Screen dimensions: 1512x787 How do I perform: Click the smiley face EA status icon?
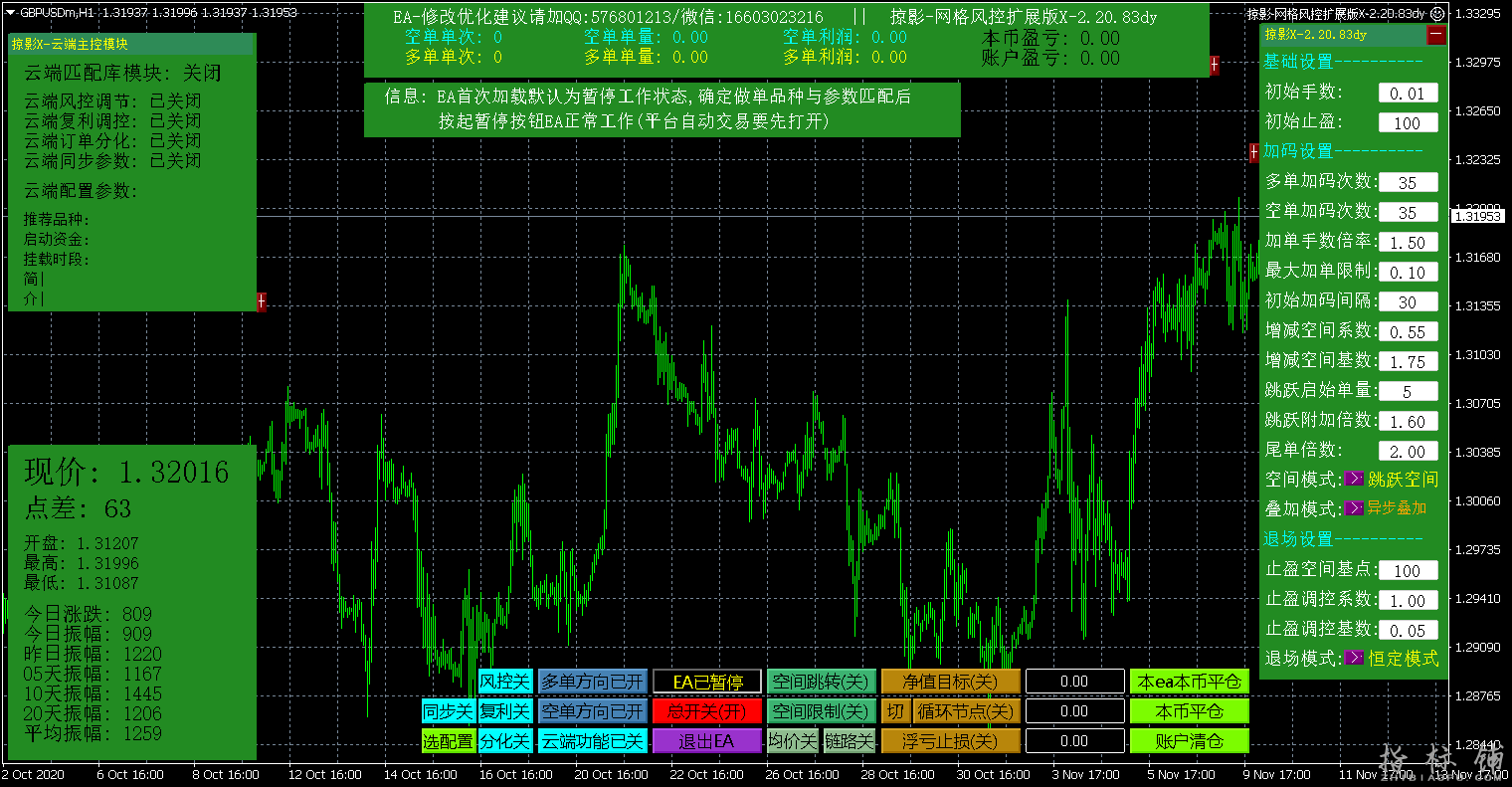pyautogui.click(x=1437, y=13)
